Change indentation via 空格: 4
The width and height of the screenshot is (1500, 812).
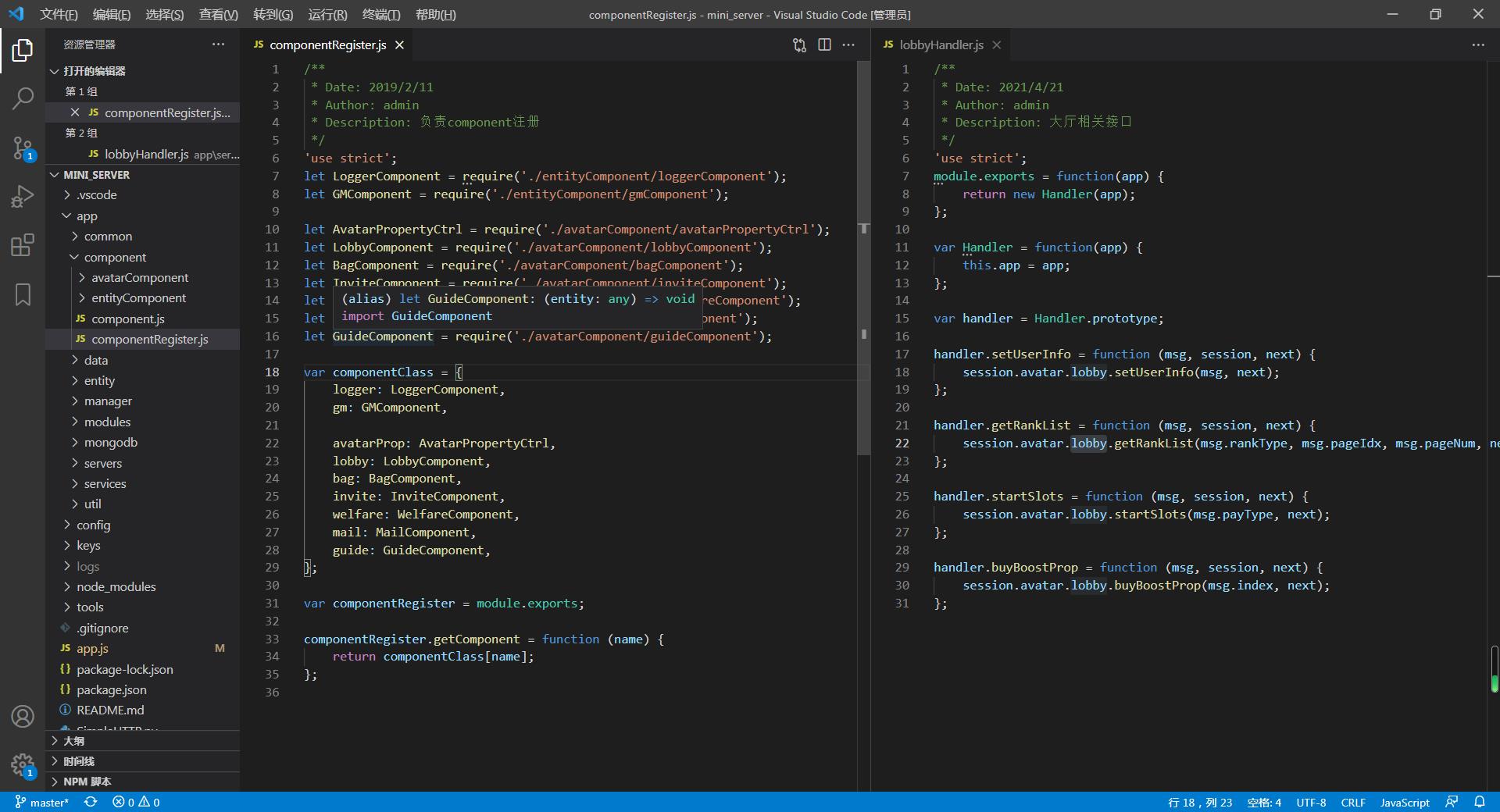point(1264,802)
